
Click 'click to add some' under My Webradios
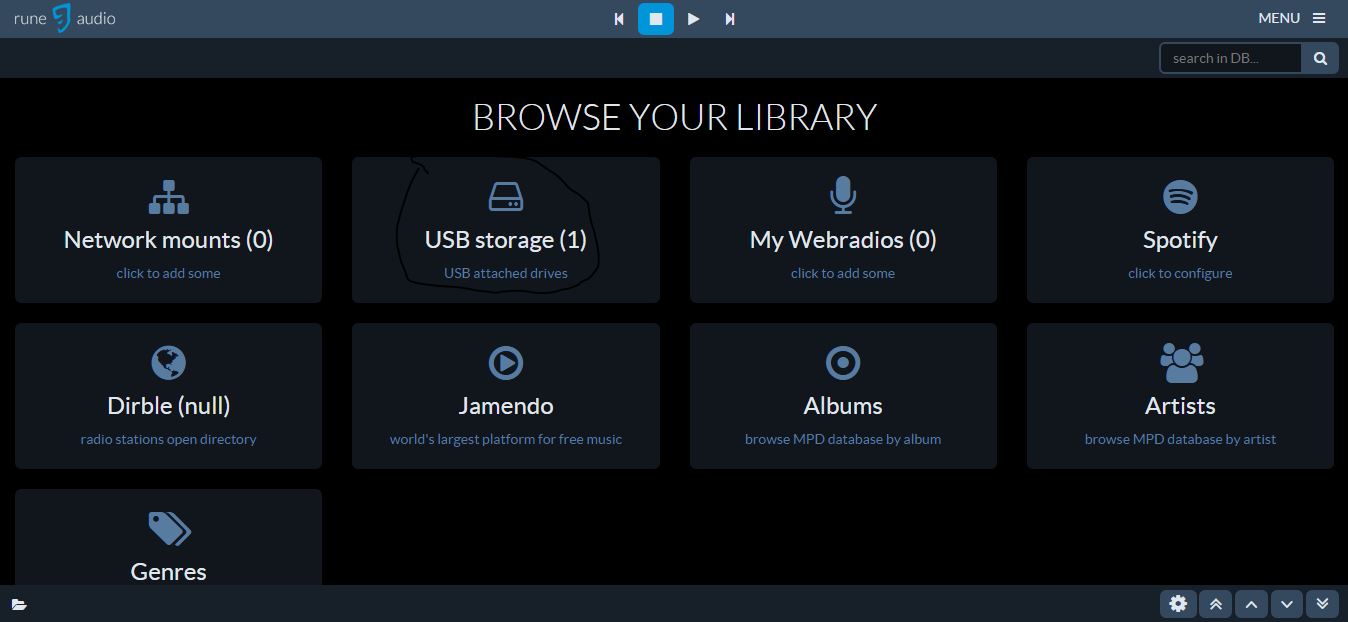(843, 273)
